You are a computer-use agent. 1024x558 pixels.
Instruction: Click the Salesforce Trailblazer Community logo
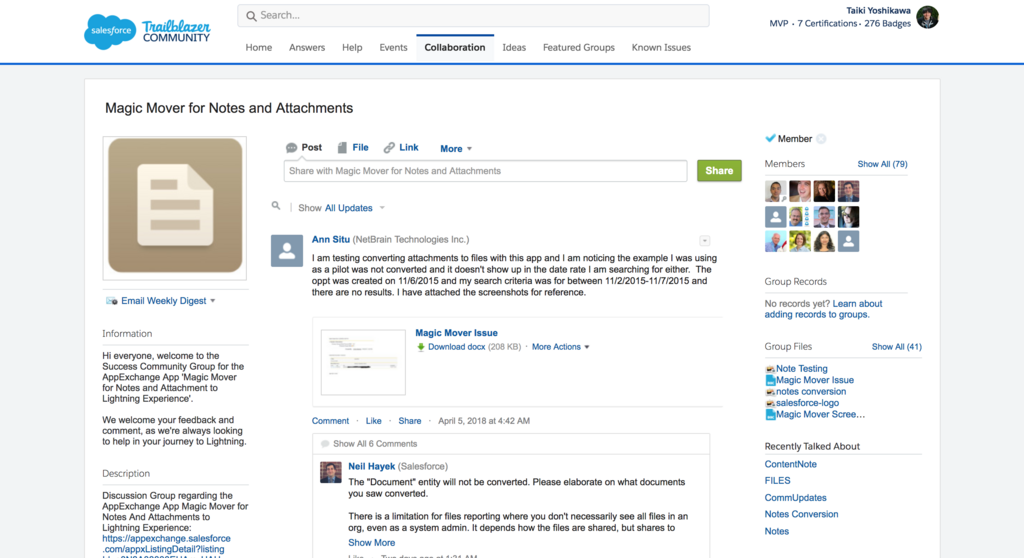(148, 31)
